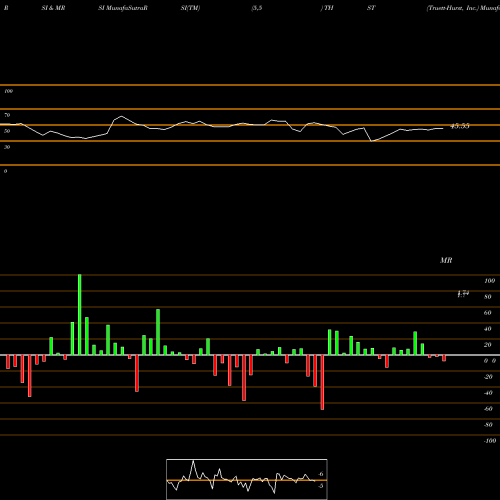
Task: Click the mini chart label 5
Action: 321,486
